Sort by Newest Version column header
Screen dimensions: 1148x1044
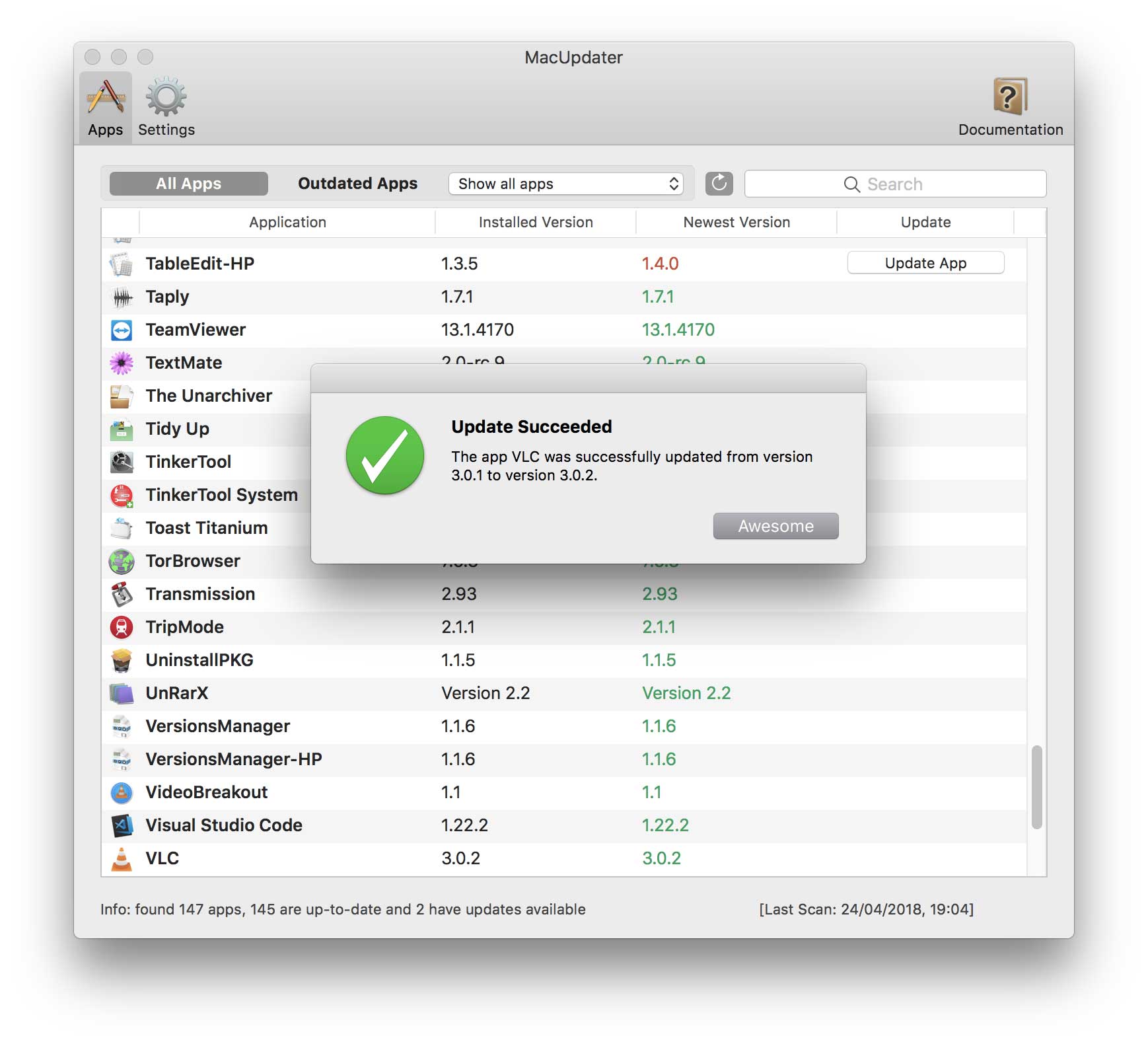pos(736,223)
